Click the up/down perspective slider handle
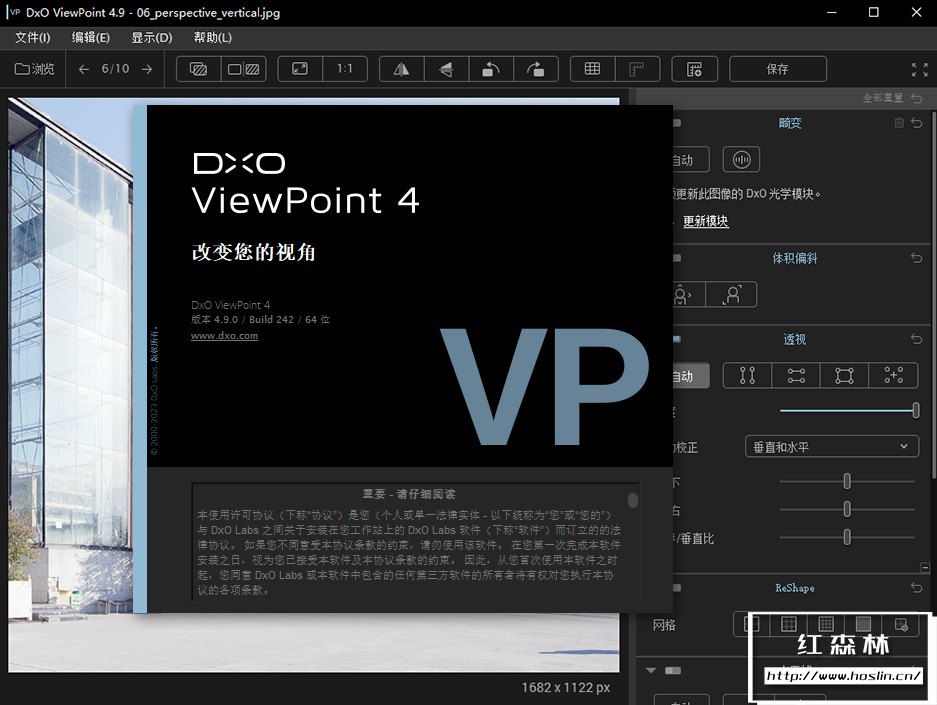The width and height of the screenshot is (937, 705). [847, 481]
